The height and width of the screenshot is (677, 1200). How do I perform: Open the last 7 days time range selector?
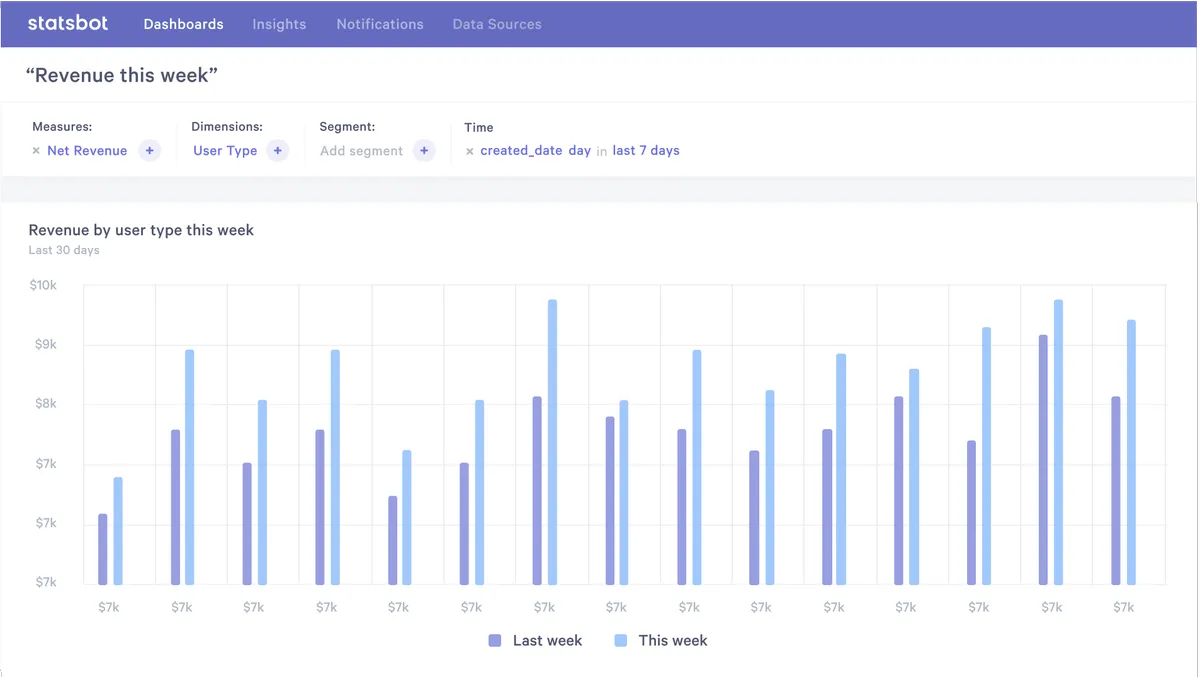tap(645, 150)
